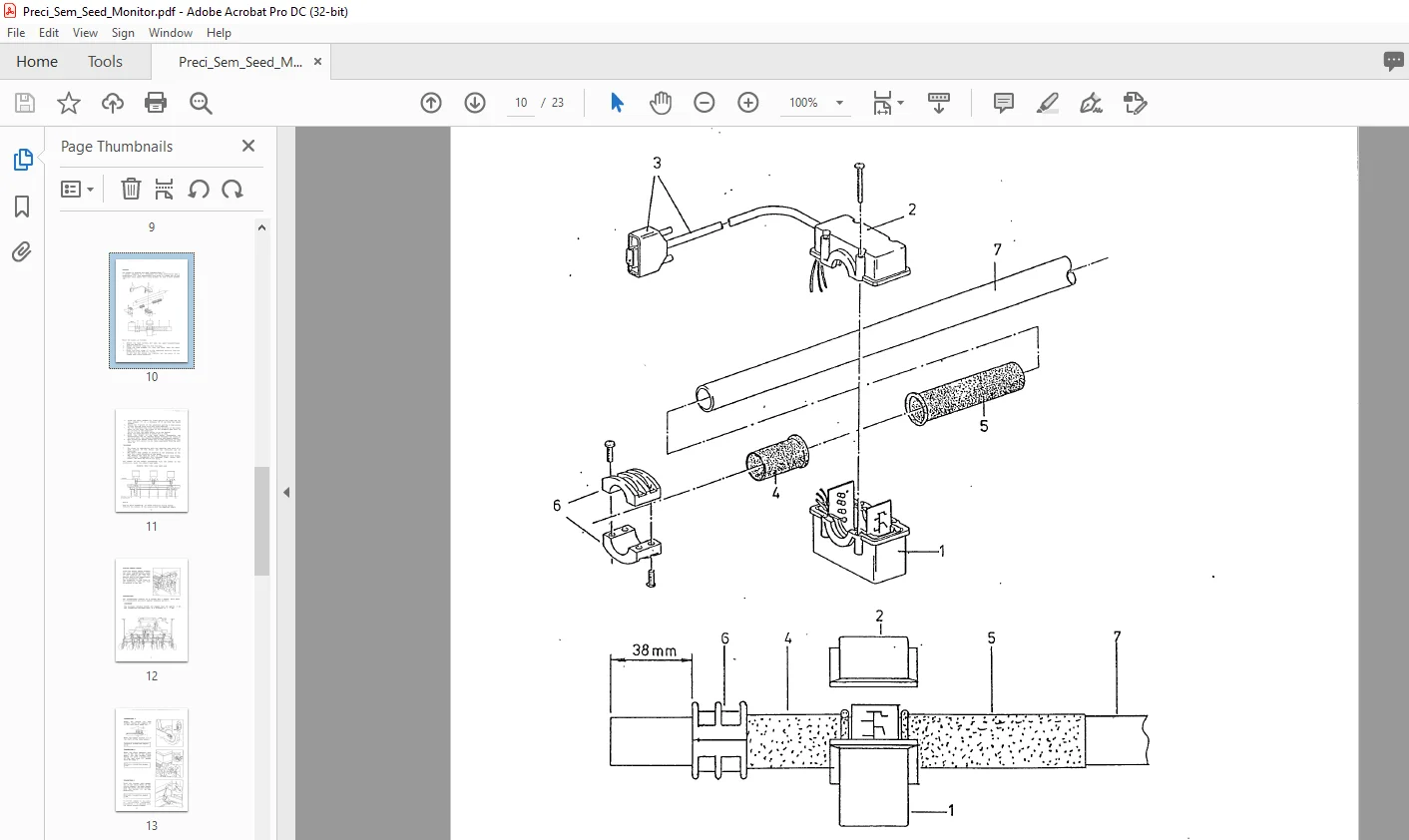
Task: Delete the selected page thumbnail
Action: click(x=131, y=189)
